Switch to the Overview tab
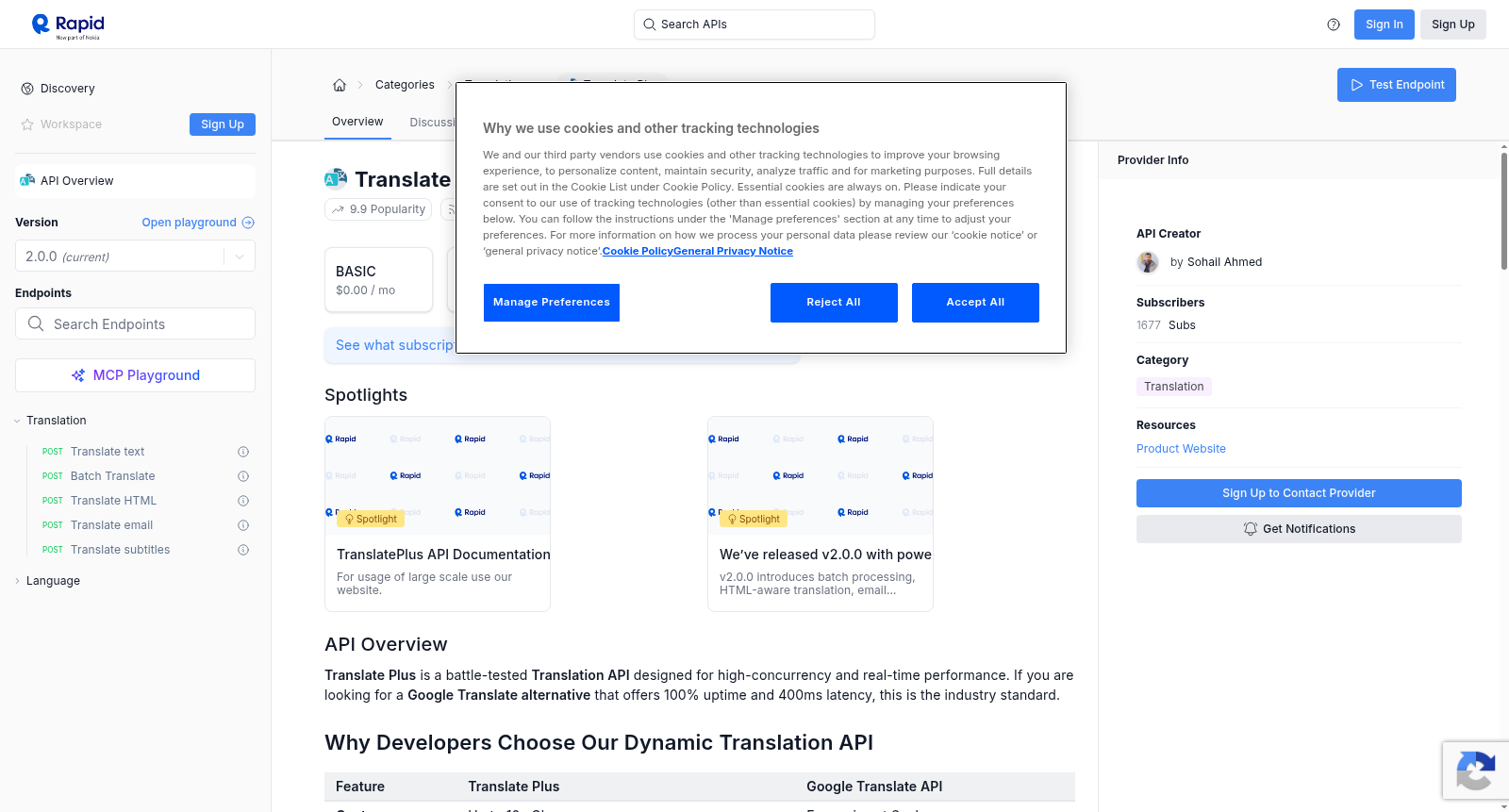The image size is (1509, 812). 357,122
